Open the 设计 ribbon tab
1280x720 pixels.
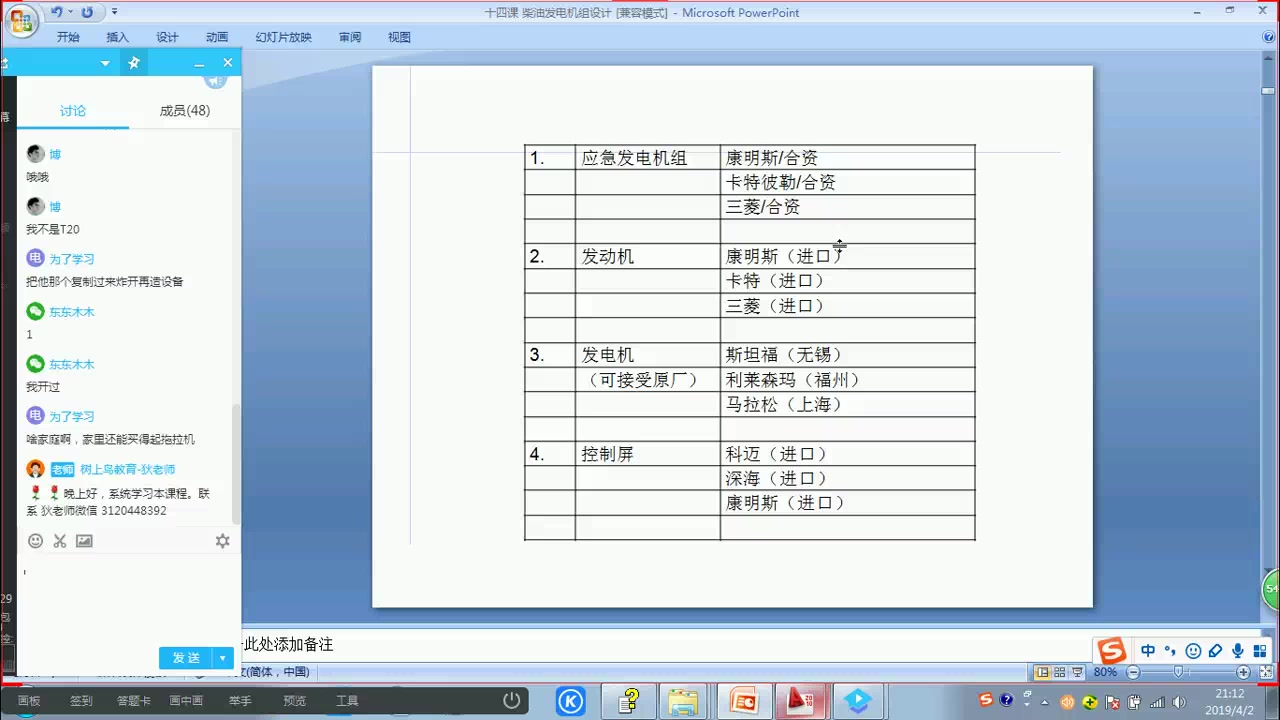pos(167,37)
